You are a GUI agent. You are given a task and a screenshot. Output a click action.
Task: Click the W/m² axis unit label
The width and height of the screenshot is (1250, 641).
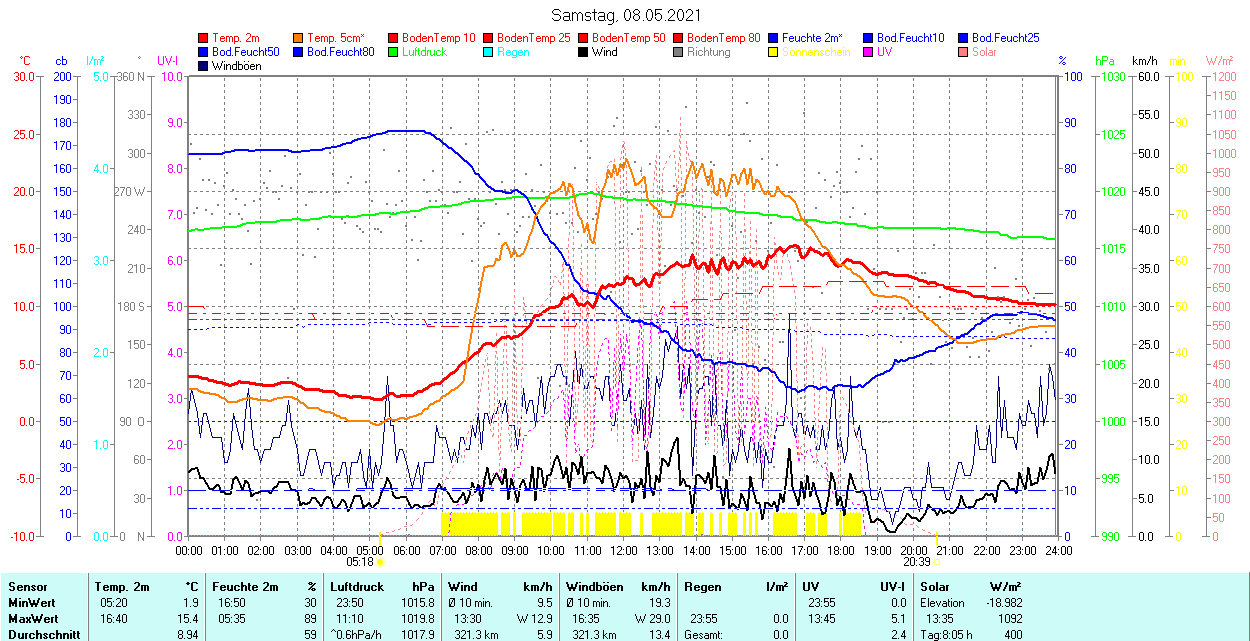pyautogui.click(x=1221, y=61)
